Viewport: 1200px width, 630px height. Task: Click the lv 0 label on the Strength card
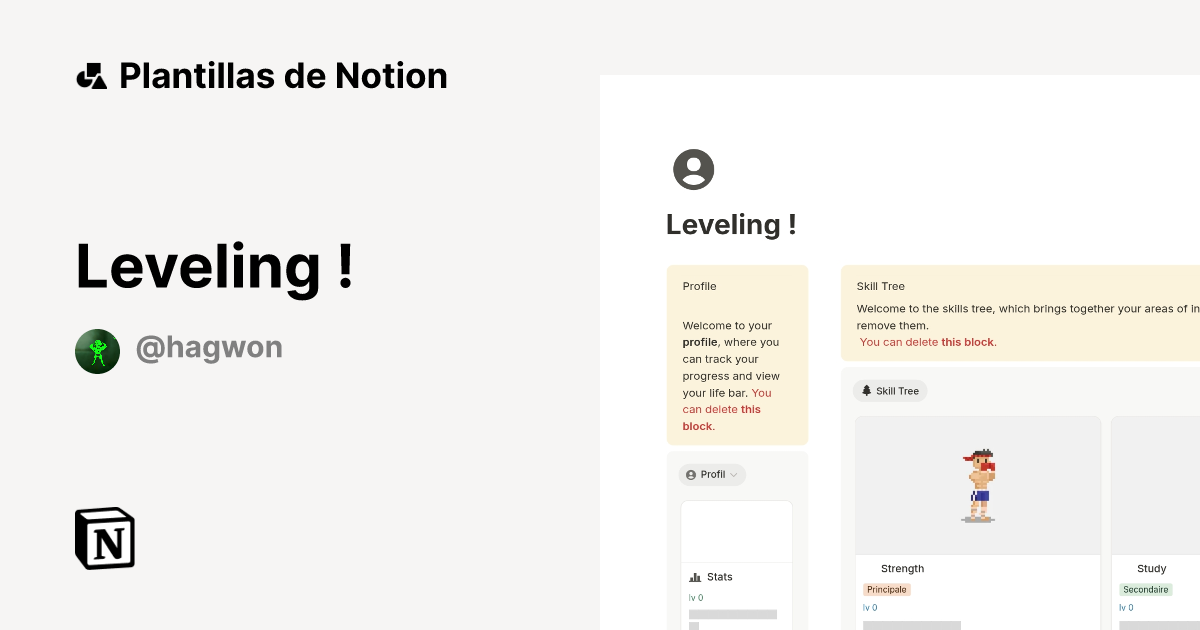tap(868, 607)
